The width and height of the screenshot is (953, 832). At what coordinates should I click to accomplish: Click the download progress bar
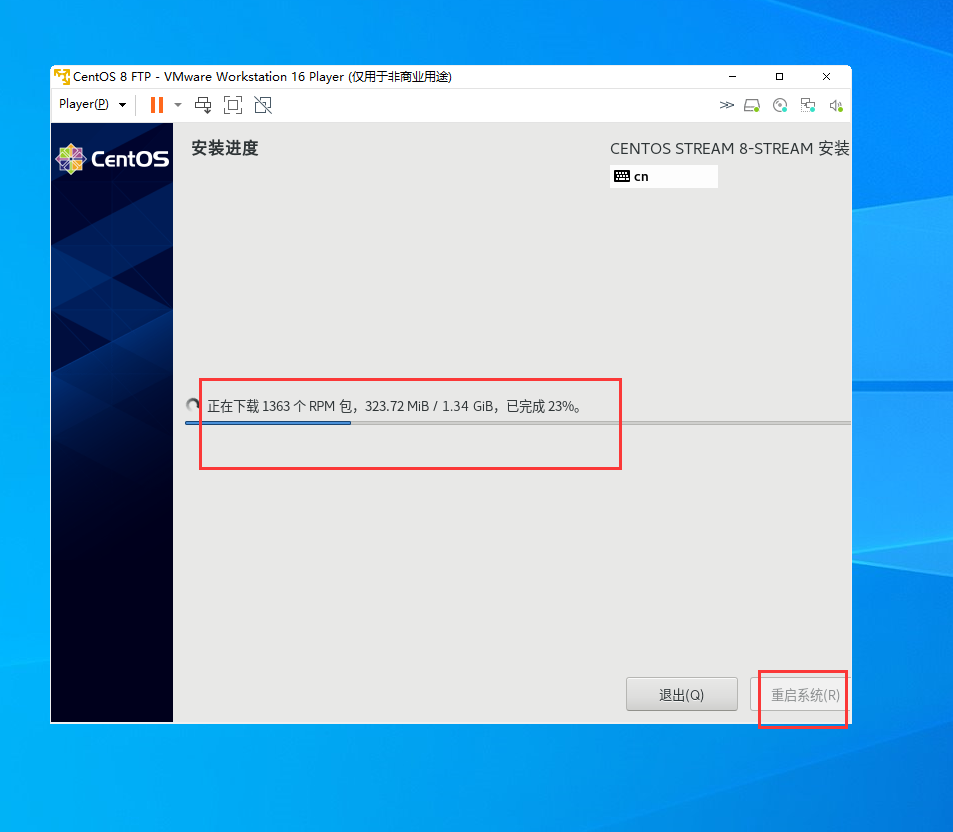pos(518,422)
